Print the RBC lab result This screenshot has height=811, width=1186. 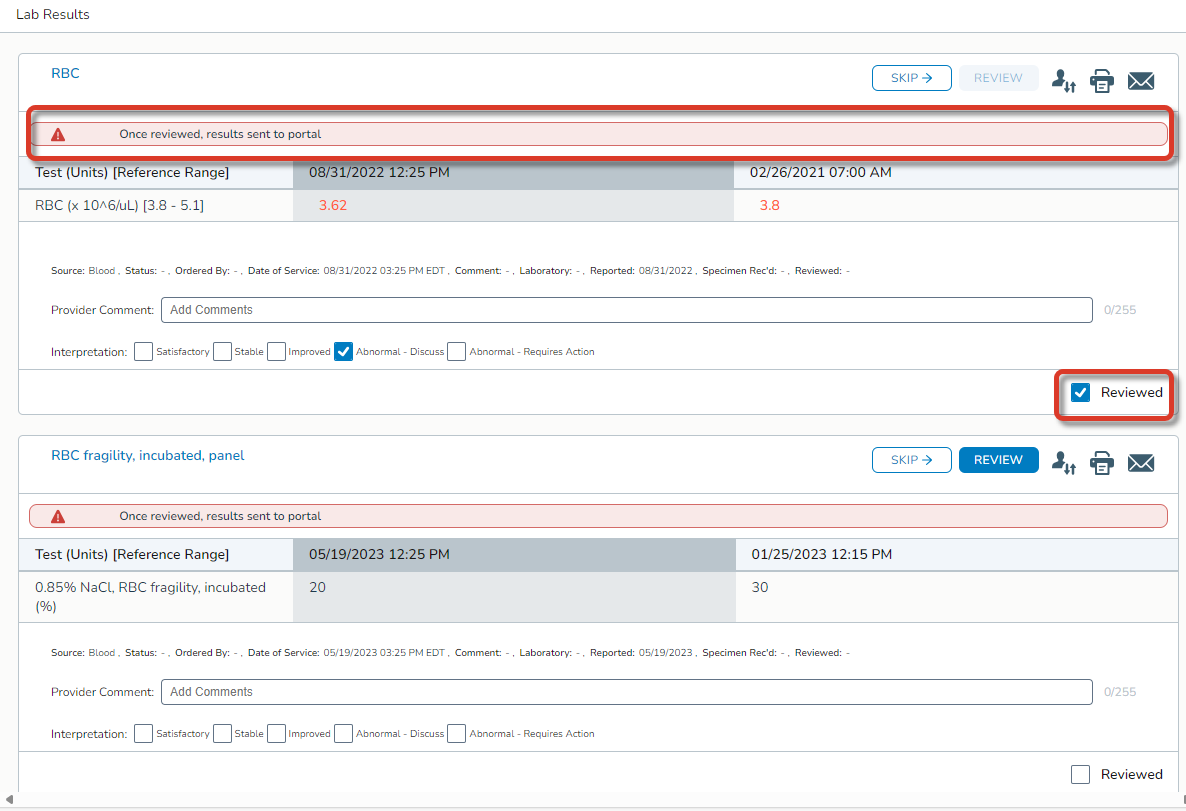1101,81
